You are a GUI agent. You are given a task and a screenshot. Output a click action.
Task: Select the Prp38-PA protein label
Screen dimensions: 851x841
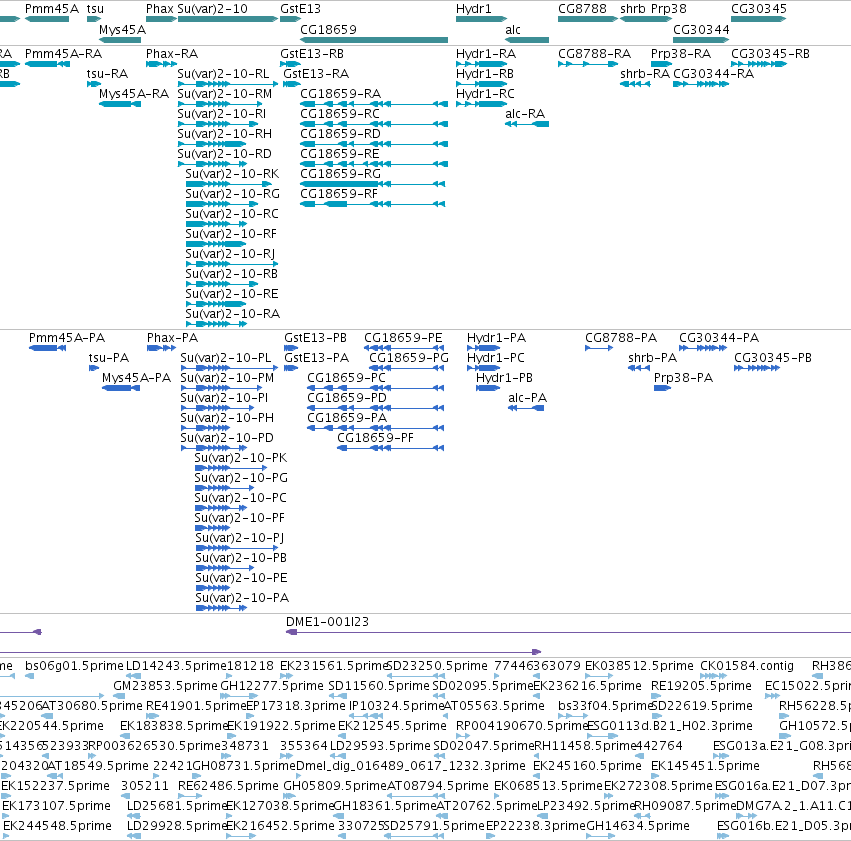[x=683, y=378]
